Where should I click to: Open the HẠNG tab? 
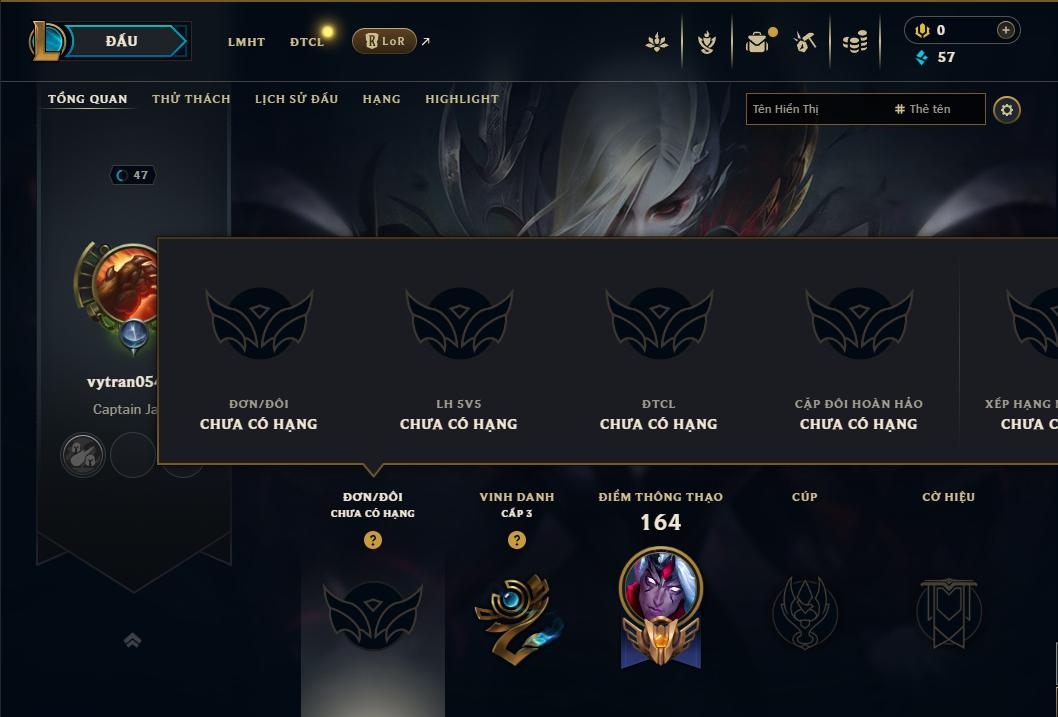tap(381, 98)
